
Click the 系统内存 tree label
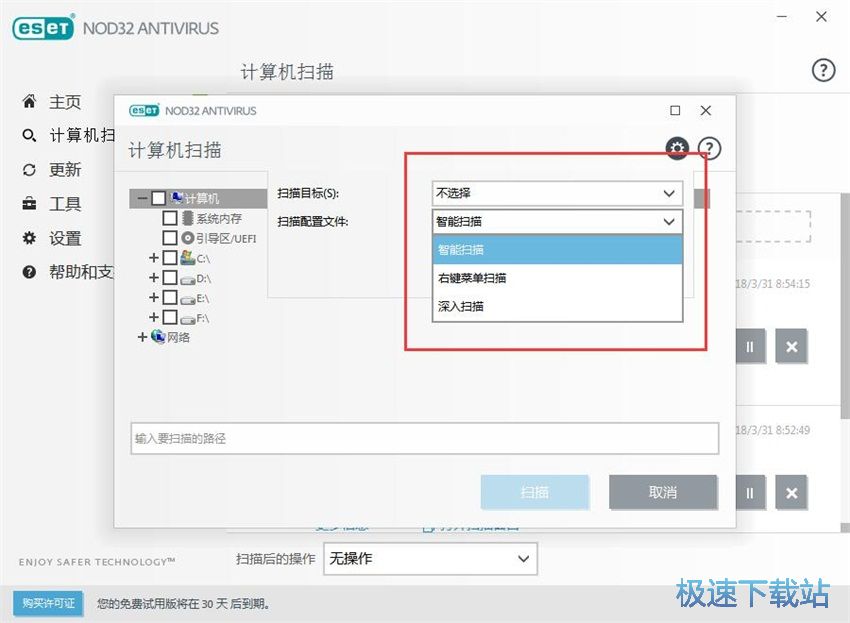[x=218, y=219]
